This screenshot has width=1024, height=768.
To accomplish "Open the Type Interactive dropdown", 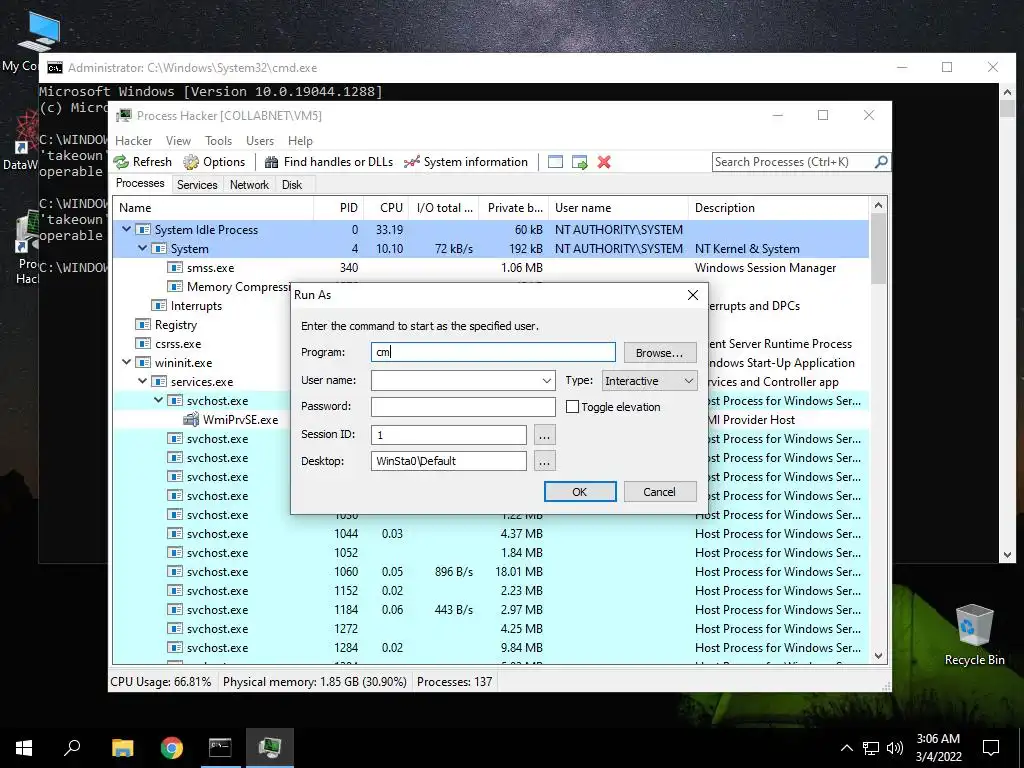I will pyautogui.click(x=648, y=381).
